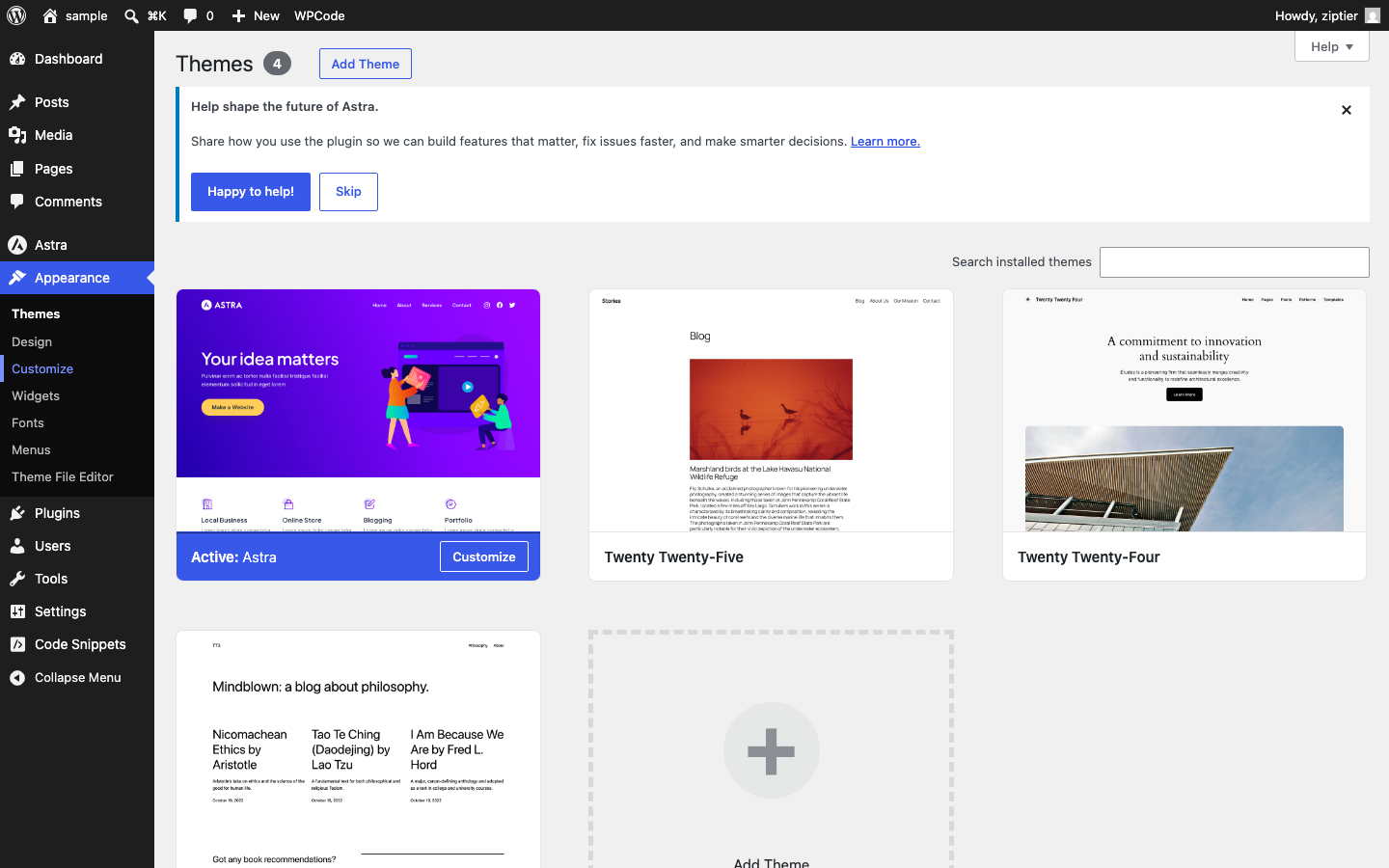Open WPCode in the admin bar

[x=319, y=15]
